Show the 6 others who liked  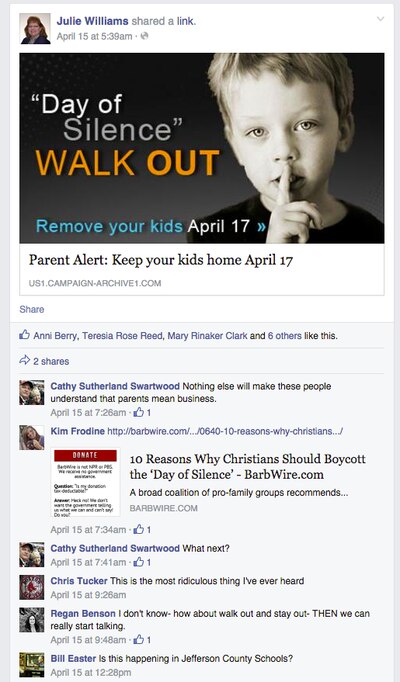click(285, 336)
